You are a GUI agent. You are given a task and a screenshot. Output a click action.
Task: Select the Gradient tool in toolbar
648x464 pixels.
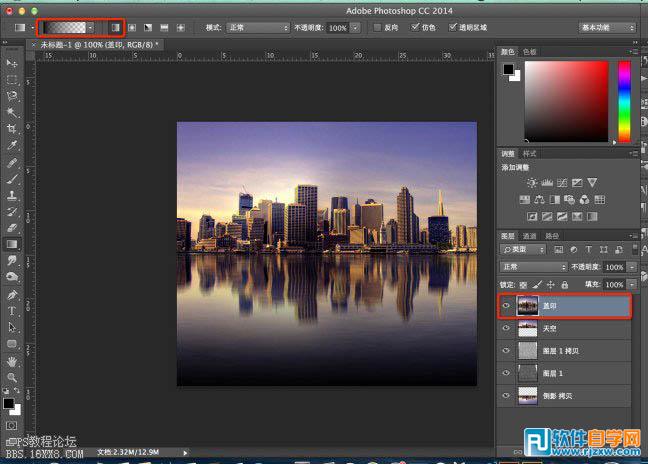[x=12, y=243]
